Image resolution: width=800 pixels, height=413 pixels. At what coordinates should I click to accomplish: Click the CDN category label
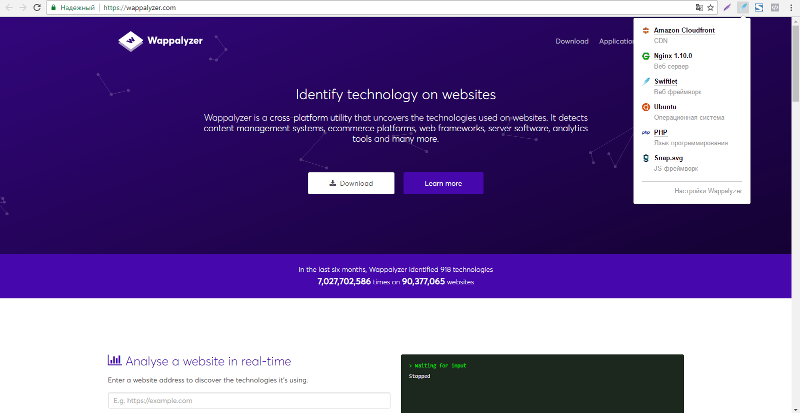[661, 41]
